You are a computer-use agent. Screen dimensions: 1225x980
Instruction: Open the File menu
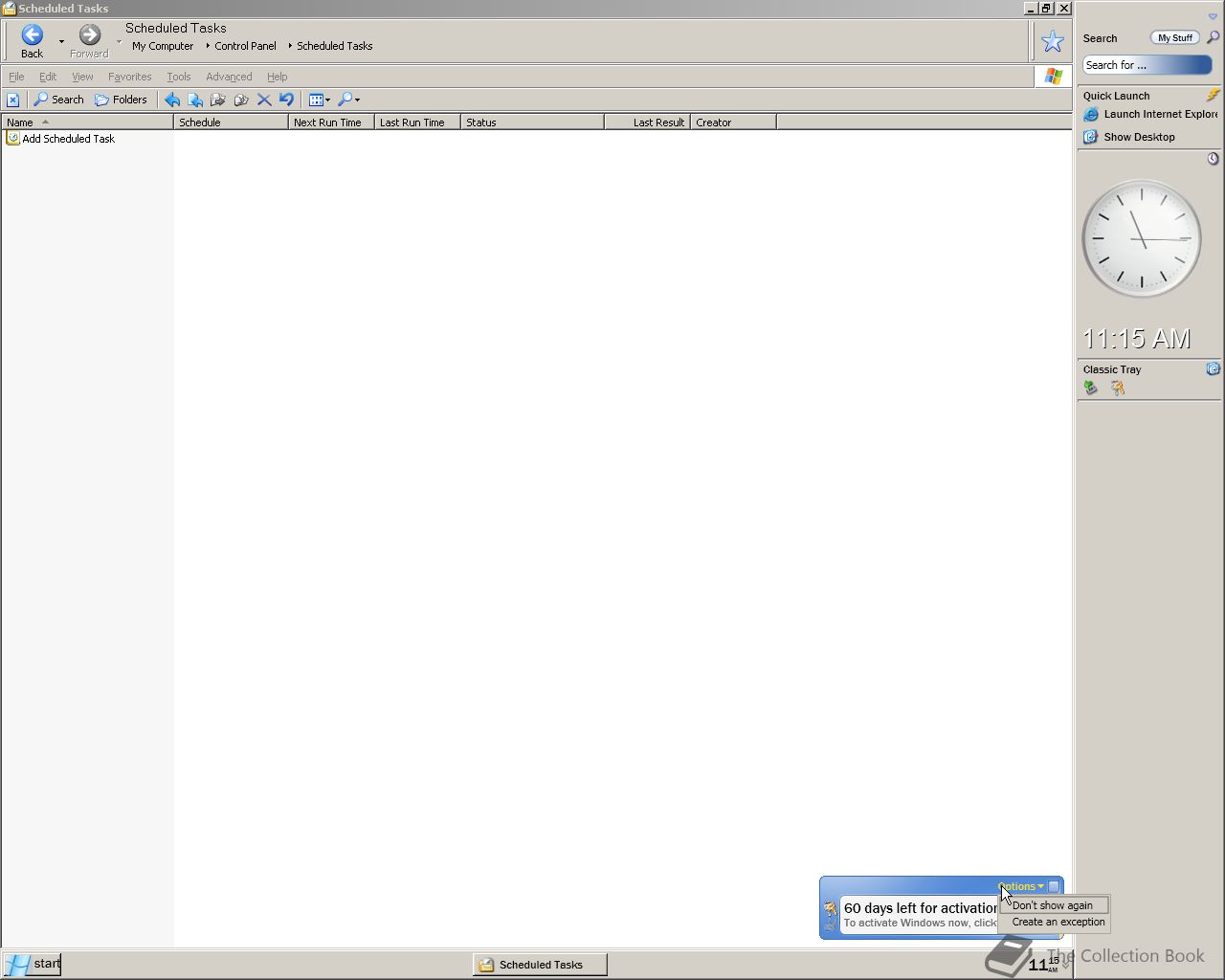16,77
